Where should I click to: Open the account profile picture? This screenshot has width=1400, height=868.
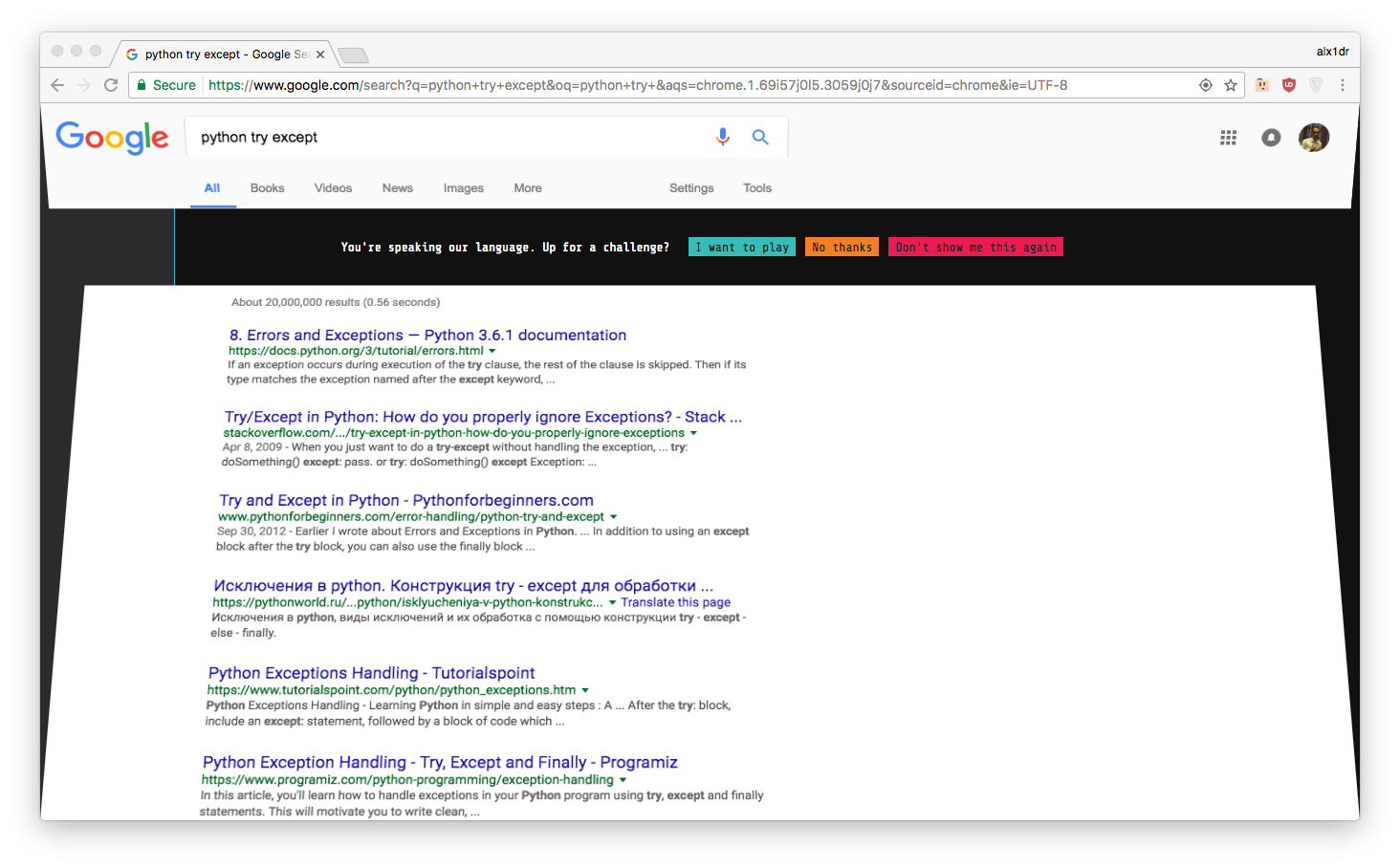point(1314,138)
